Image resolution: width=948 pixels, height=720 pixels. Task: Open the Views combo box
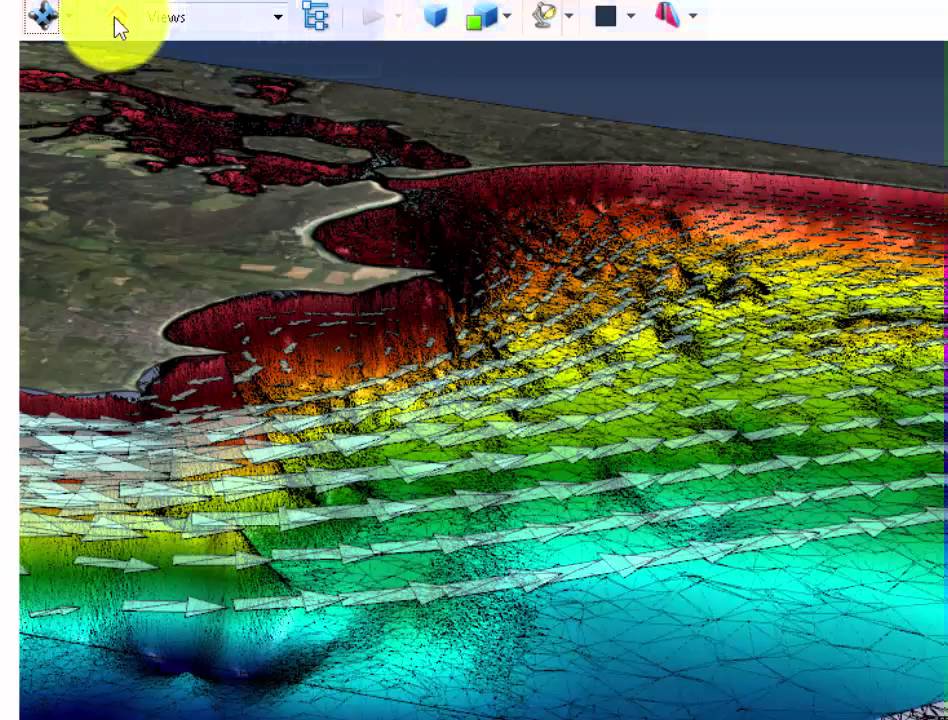click(x=215, y=17)
